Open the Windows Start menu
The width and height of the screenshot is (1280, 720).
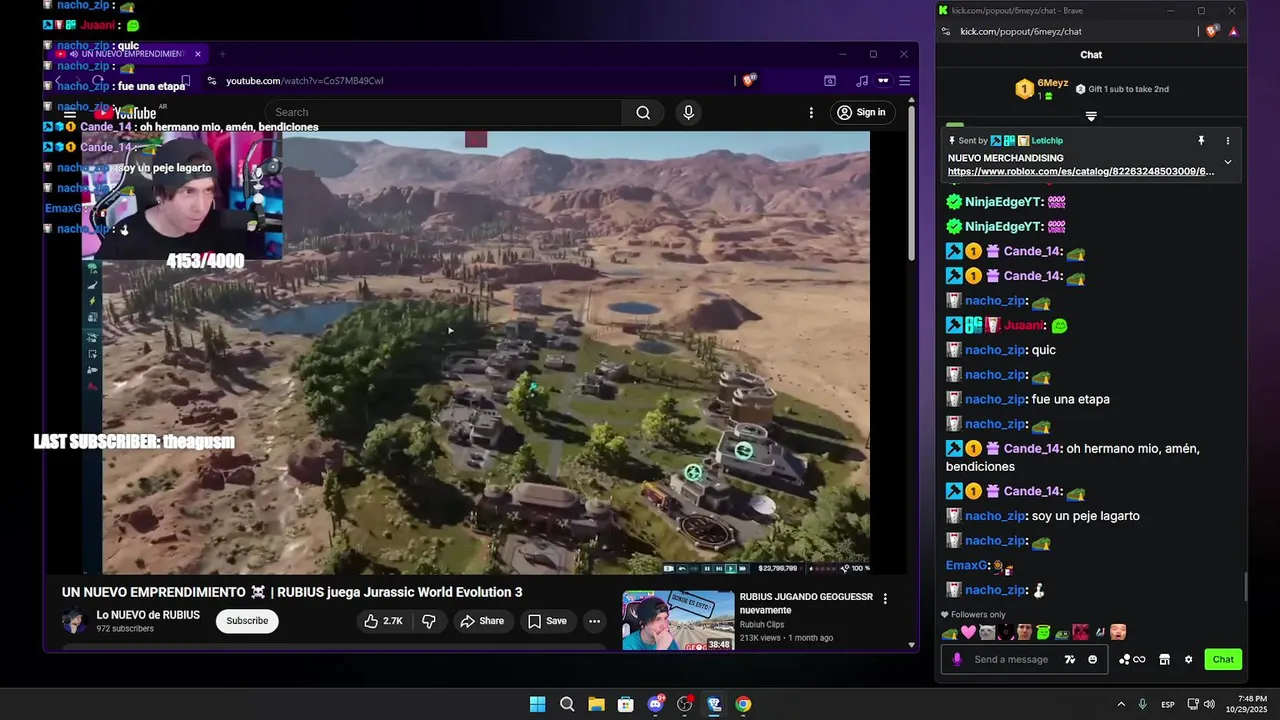pyautogui.click(x=537, y=704)
